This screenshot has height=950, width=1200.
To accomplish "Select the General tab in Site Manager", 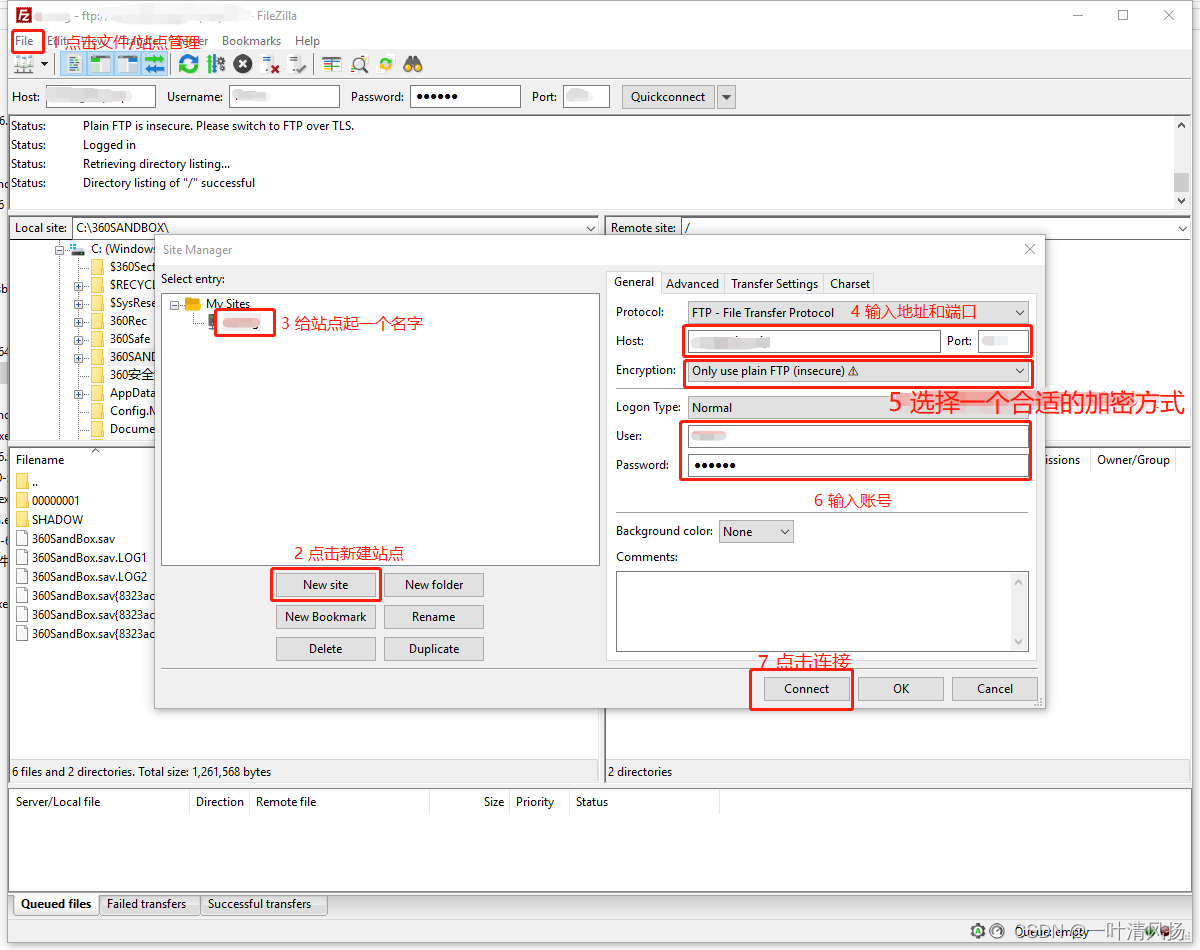I will (x=634, y=283).
